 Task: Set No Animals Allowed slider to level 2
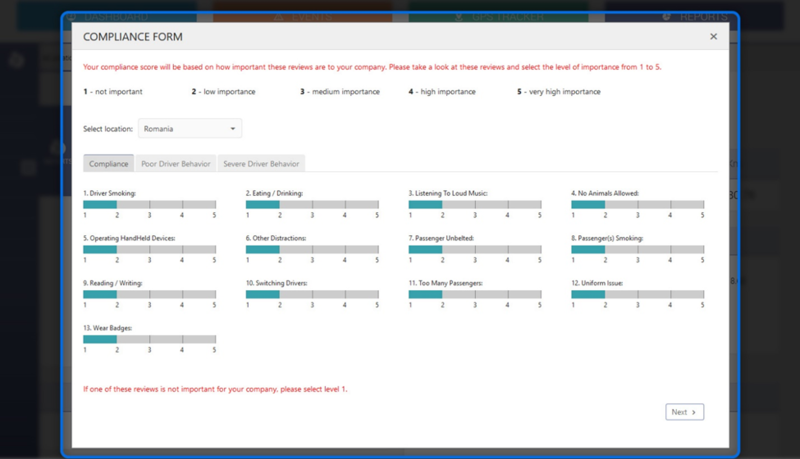point(605,205)
